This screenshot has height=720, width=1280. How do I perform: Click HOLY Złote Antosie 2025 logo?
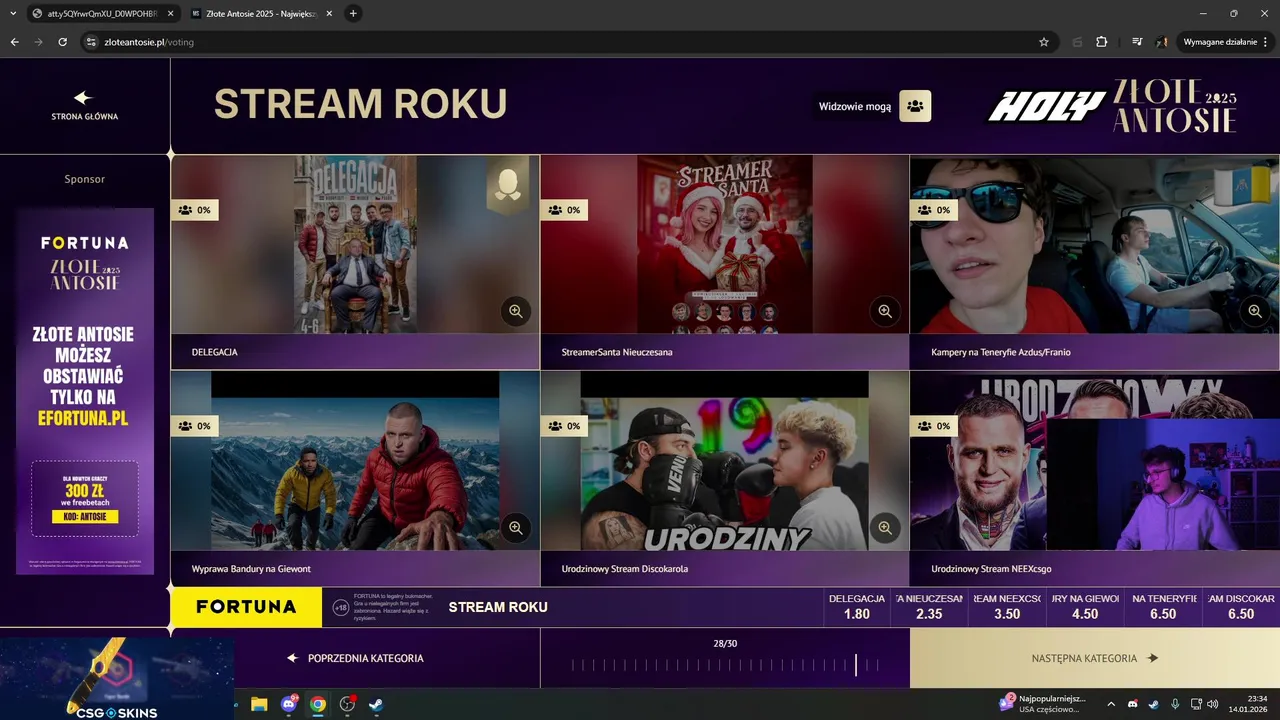(x=1113, y=106)
